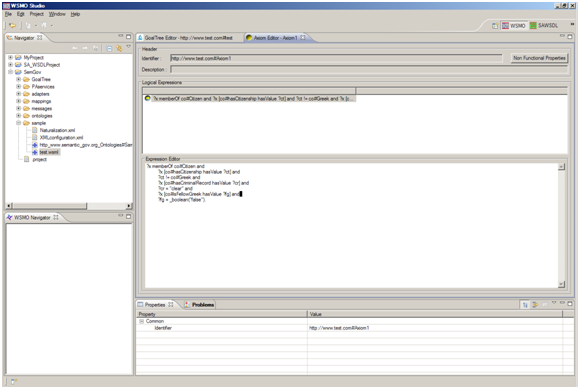Select test.wsml file

pos(49,152)
